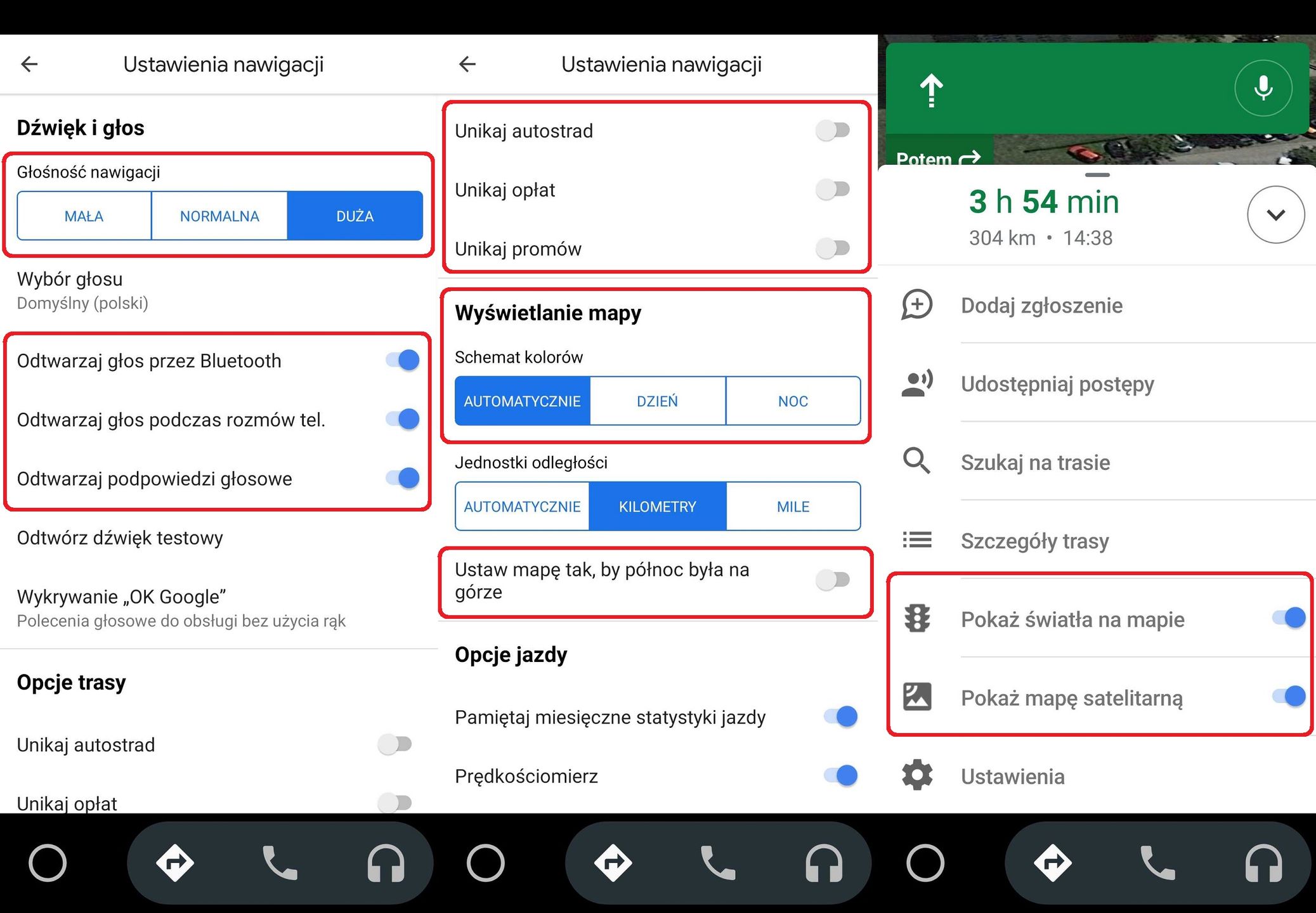Collapse the route menu with chevron button
This screenshot has width=1316, height=913.
pos(1275,215)
